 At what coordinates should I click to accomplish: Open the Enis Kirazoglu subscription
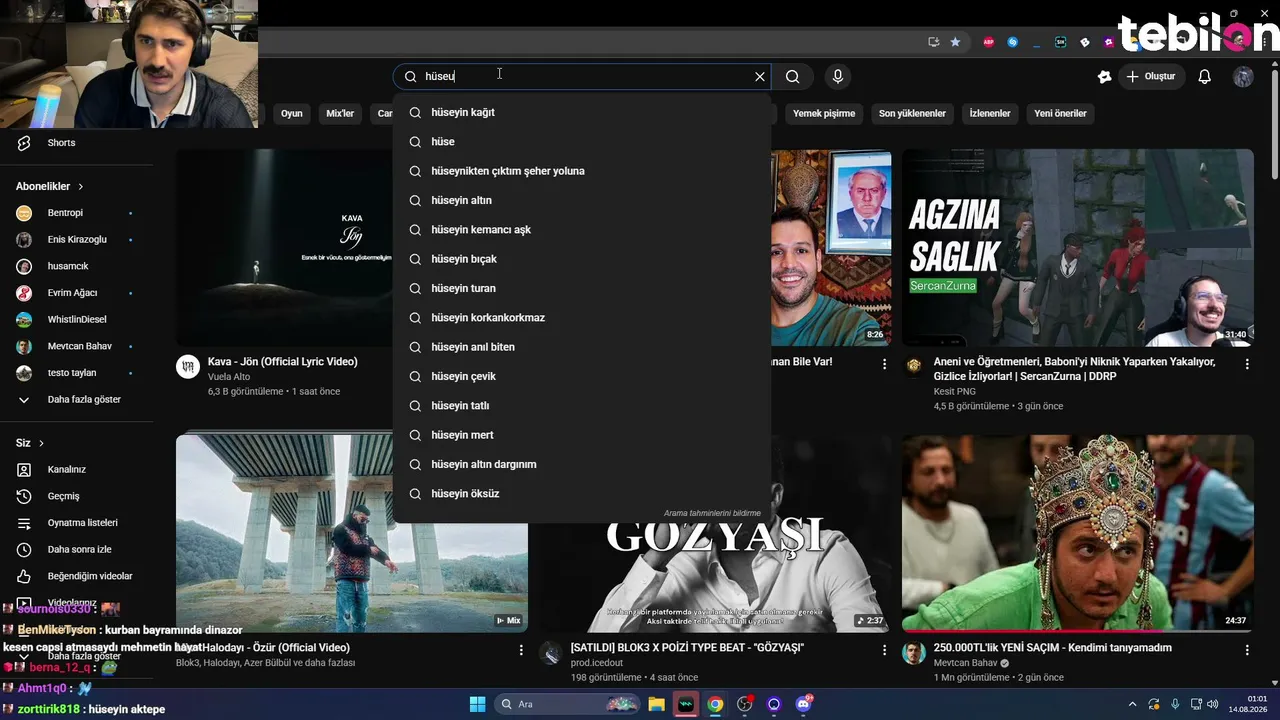(77, 240)
